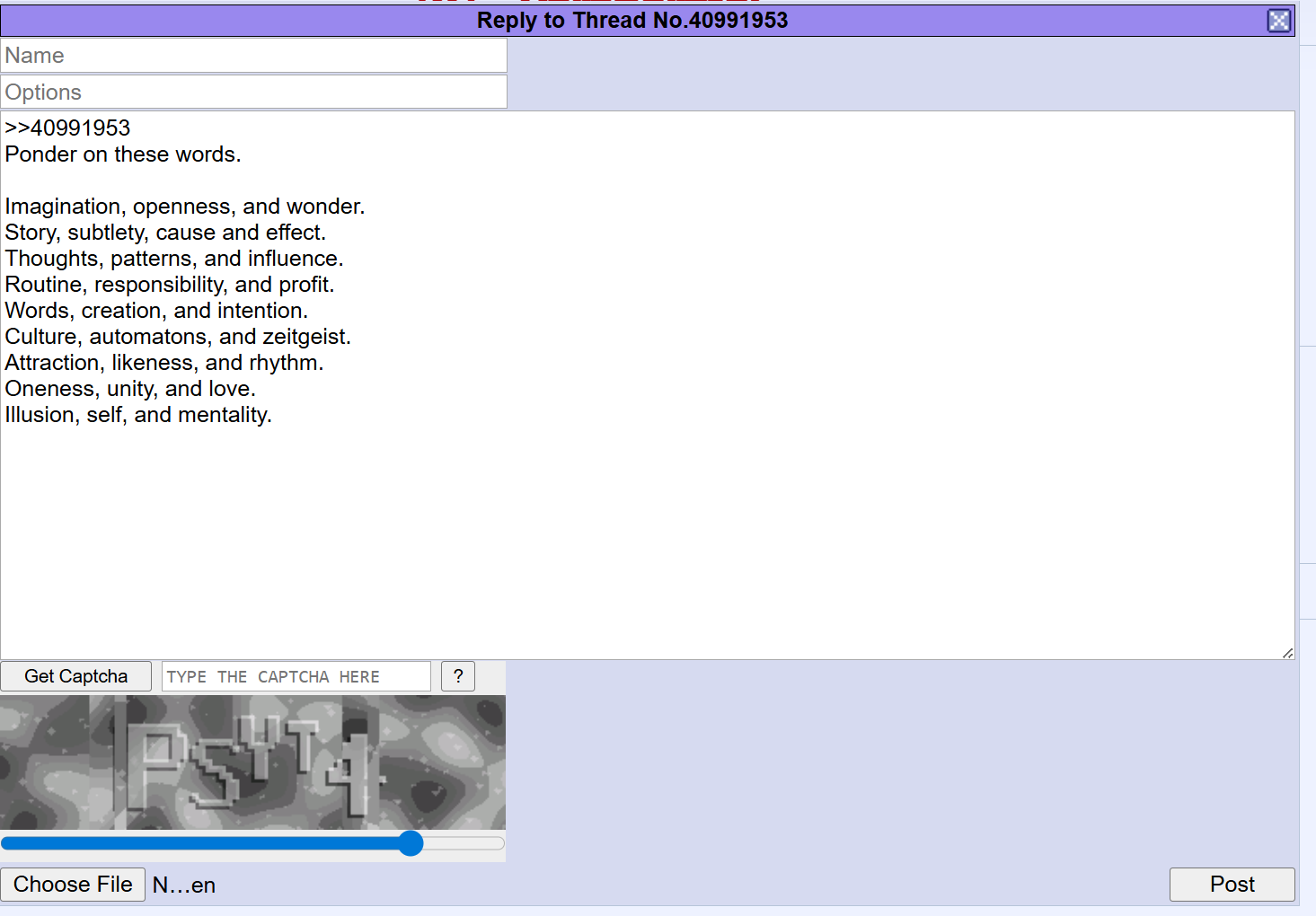Submit the reply with the Post button
Viewport: 1316px width, 916px height.
click(x=1232, y=885)
